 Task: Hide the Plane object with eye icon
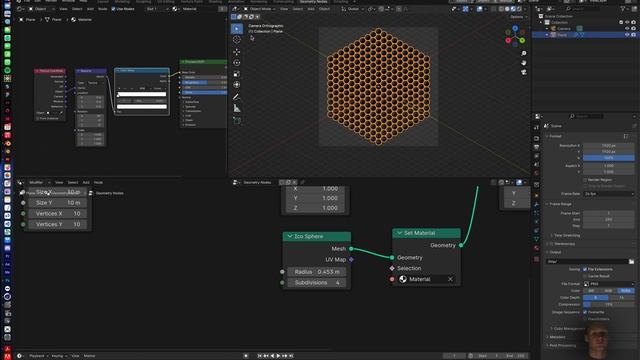point(627,35)
